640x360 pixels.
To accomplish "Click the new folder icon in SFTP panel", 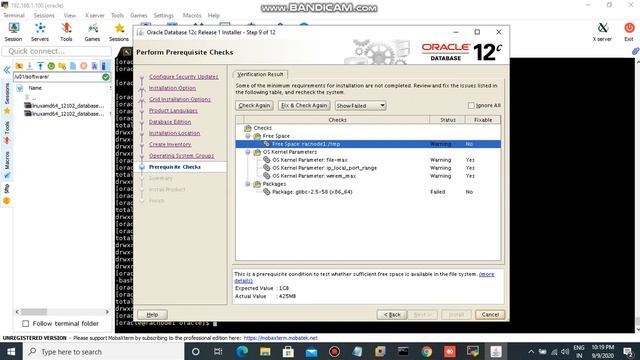I will (x=62, y=66).
